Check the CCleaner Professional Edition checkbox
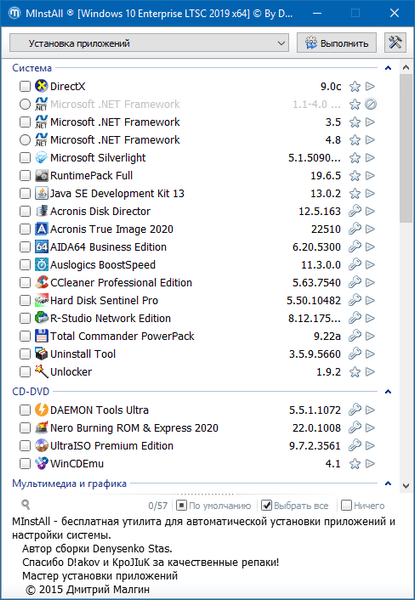The height and width of the screenshot is (600, 415). (x=25, y=283)
